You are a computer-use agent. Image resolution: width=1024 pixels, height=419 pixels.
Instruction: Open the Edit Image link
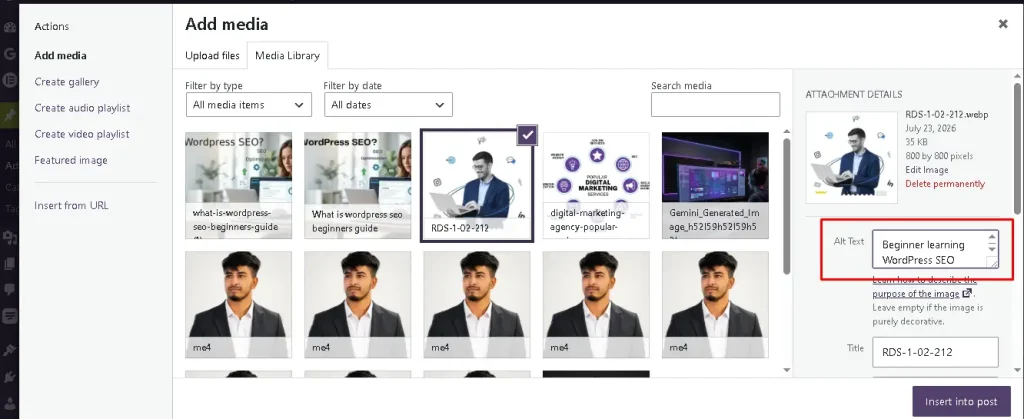pyautogui.click(x=927, y=170)
